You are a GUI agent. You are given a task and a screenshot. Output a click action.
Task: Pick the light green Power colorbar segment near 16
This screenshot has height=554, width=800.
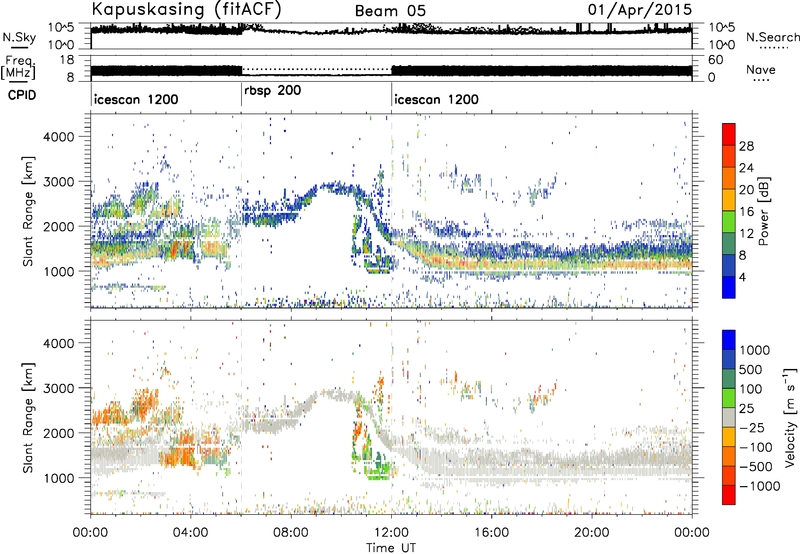tap(729, 221)
